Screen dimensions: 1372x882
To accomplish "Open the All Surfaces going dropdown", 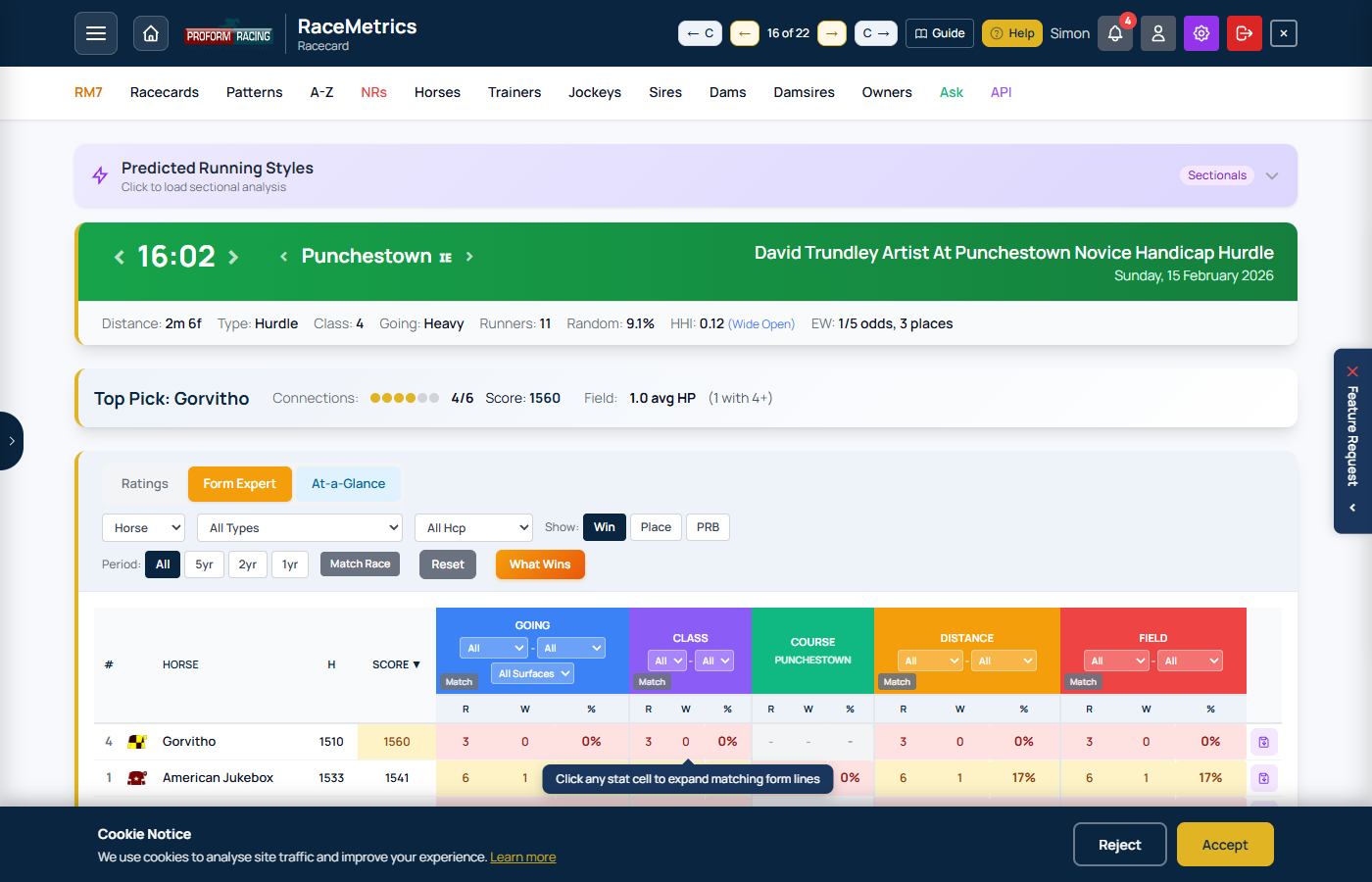I will 532,673.
